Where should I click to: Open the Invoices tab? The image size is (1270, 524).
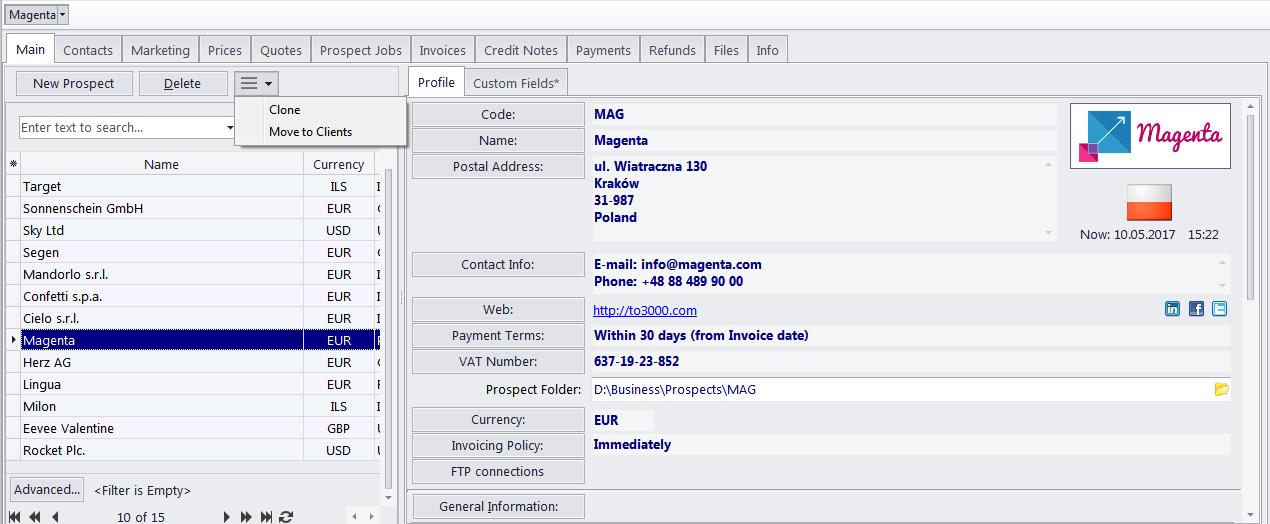click(442, 50)
